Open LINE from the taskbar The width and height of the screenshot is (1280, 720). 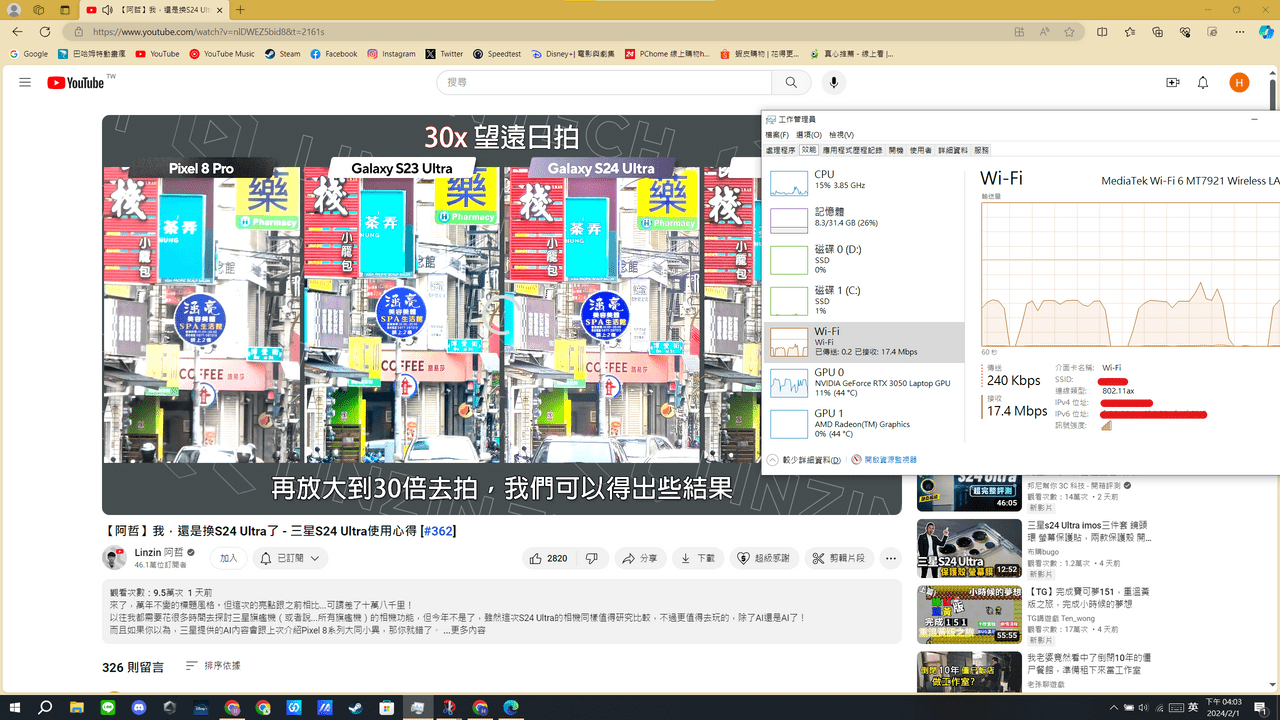pos(108,707)
